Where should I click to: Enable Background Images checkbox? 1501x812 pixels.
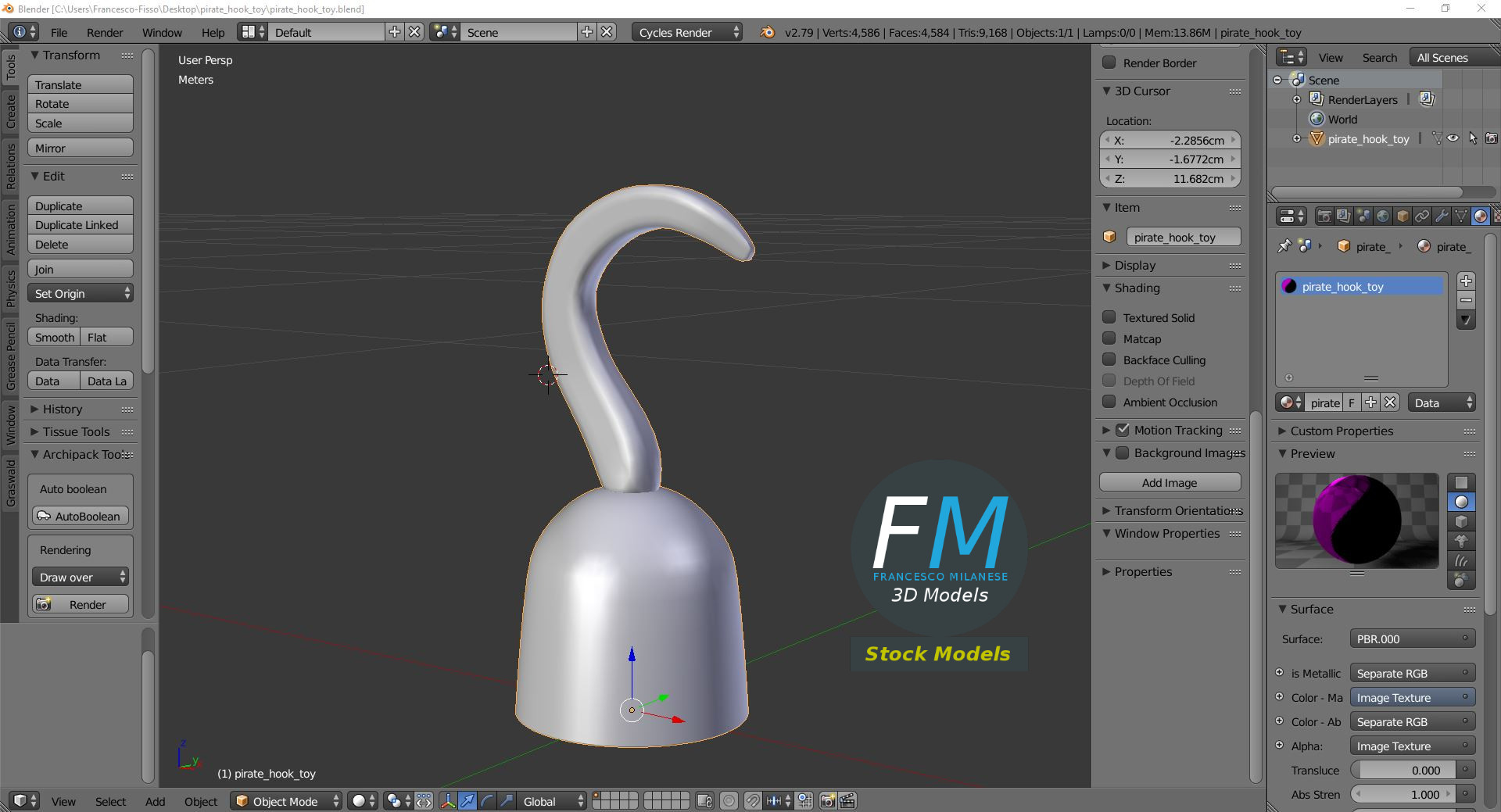1123,453
